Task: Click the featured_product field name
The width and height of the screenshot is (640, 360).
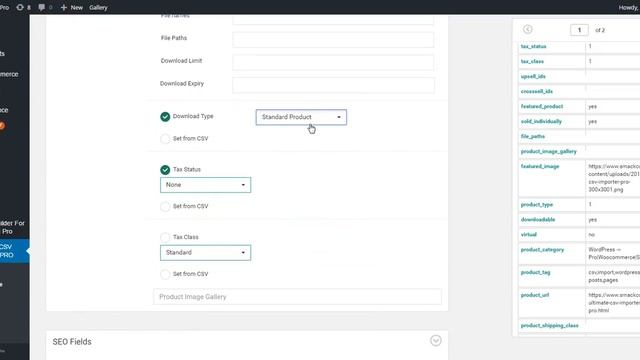Action: coord(542,107)
